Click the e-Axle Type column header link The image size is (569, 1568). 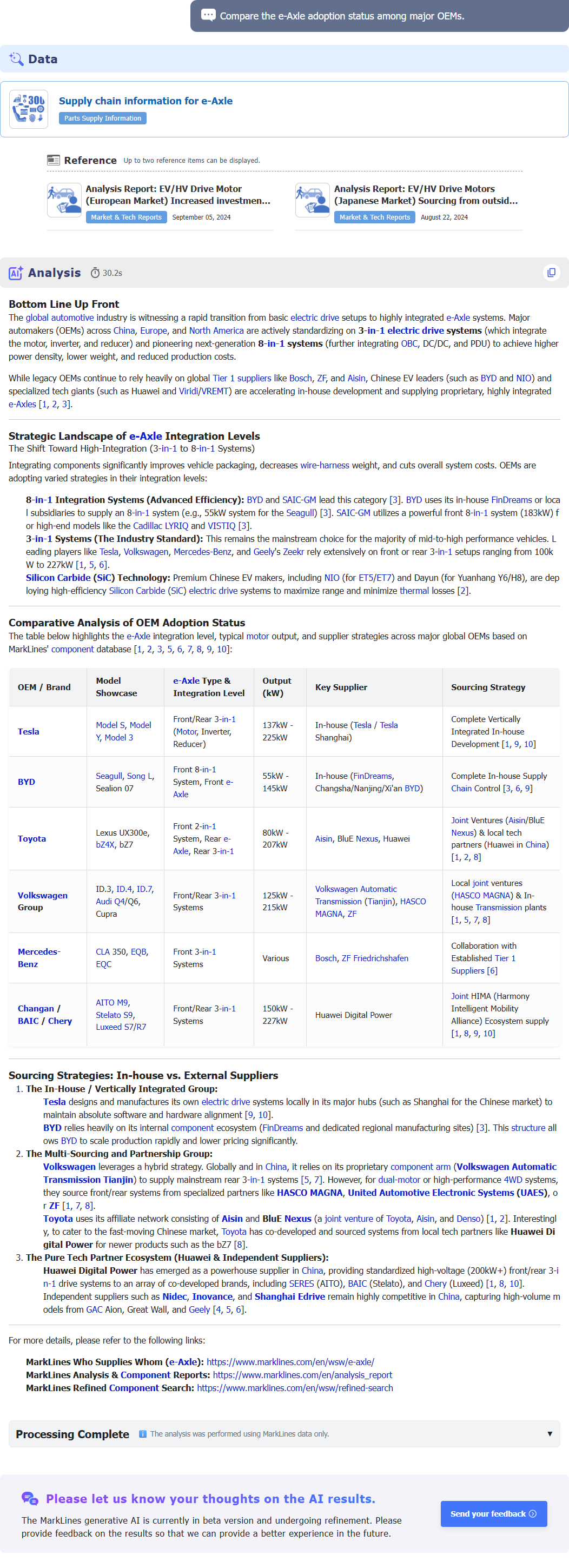click(x=186, y=681)
